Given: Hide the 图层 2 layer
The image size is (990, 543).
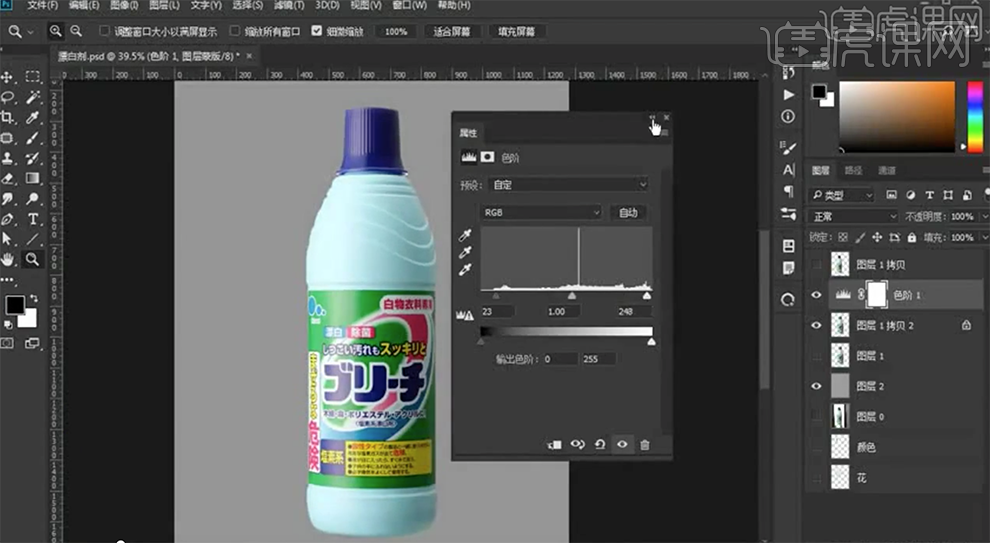Looking at the screenshot, I should tap(817, 386).
